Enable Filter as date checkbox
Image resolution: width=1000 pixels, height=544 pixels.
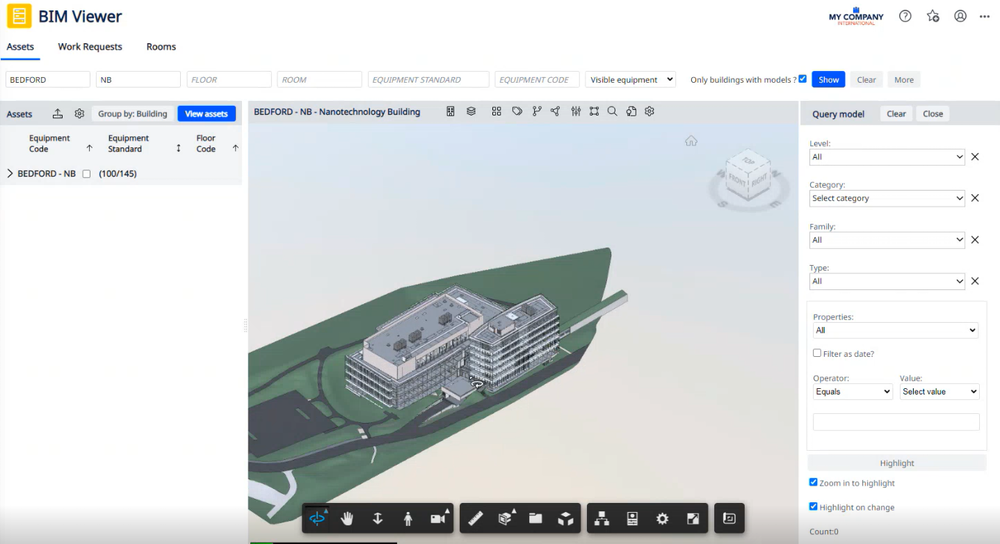point(817,353)
